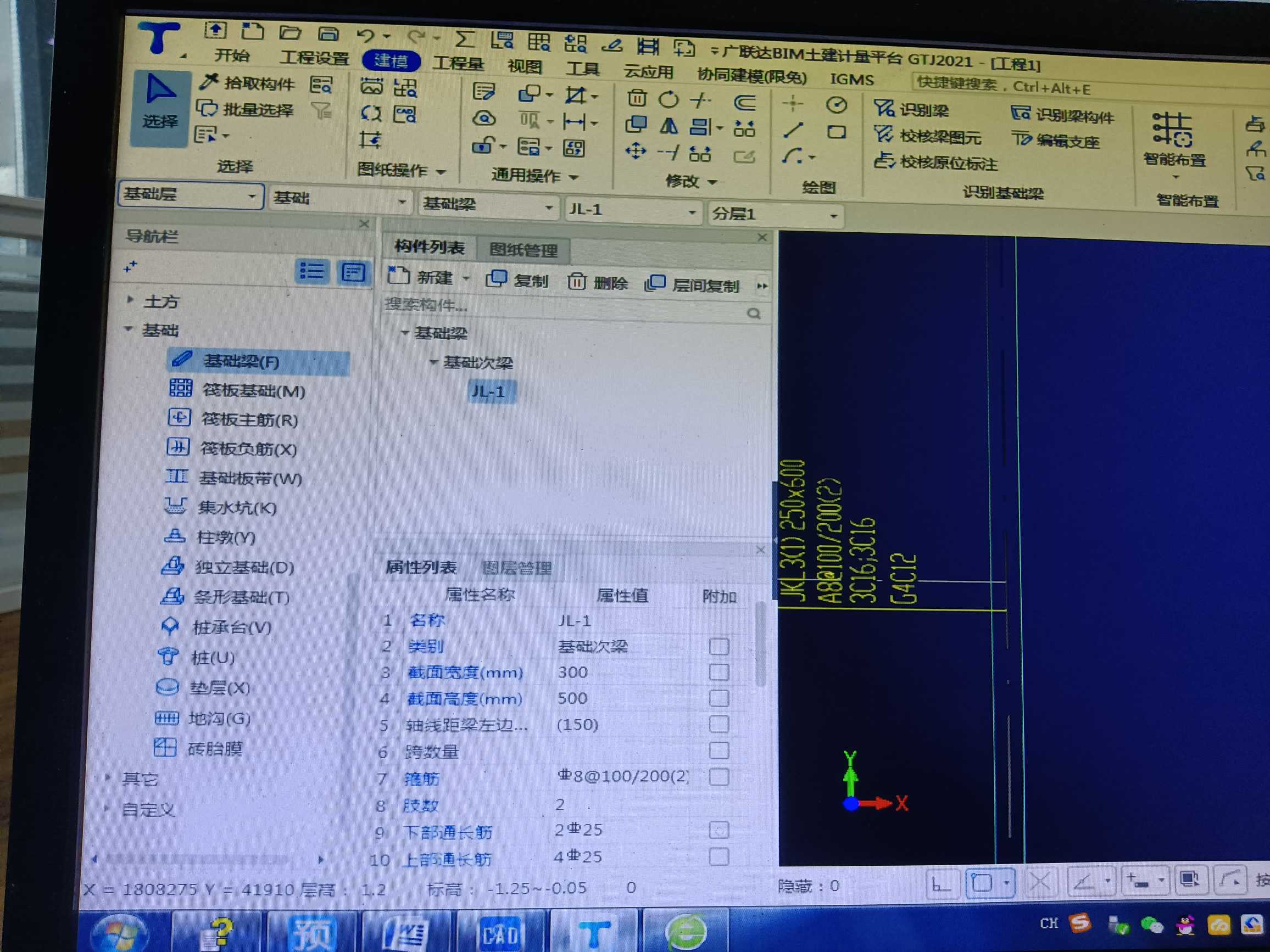Expand the 土方 tree node
The width and height of the screenshot is (1270, 952).
click(x=130, y=299)
